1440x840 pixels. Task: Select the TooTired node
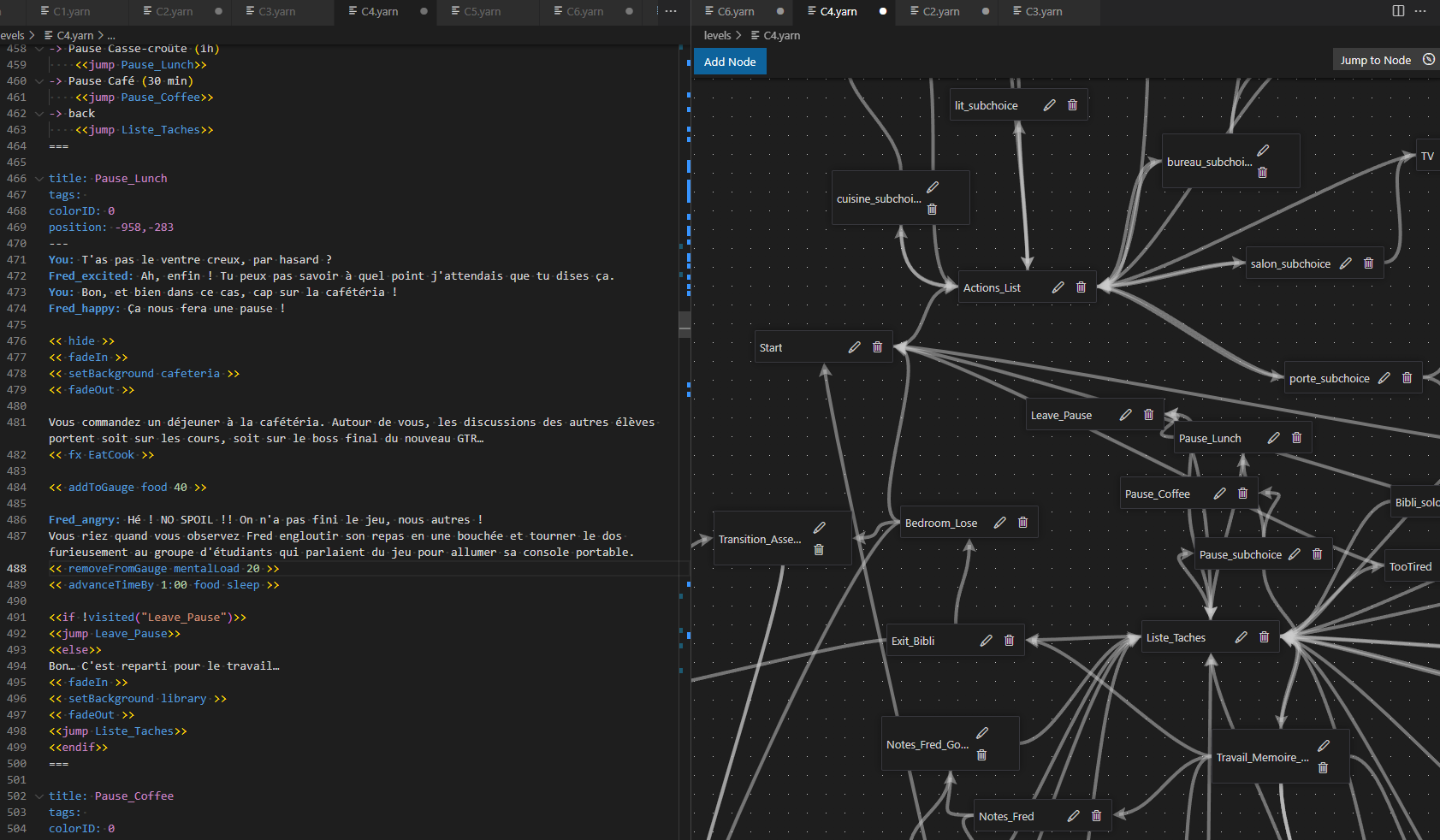point(1410,566)
